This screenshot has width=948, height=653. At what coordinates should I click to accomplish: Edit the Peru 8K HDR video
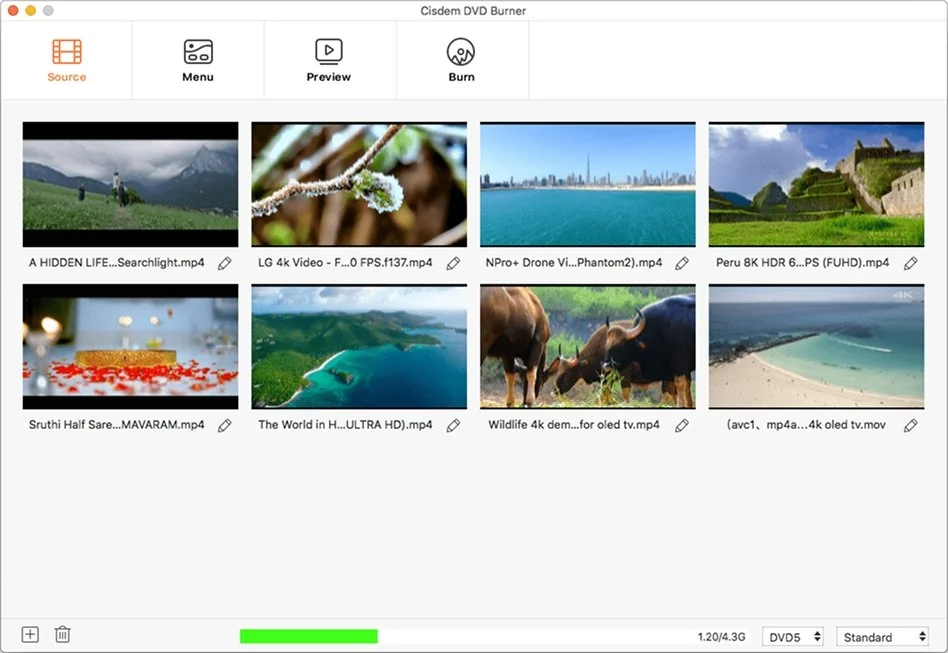click(x=910, y=263)
